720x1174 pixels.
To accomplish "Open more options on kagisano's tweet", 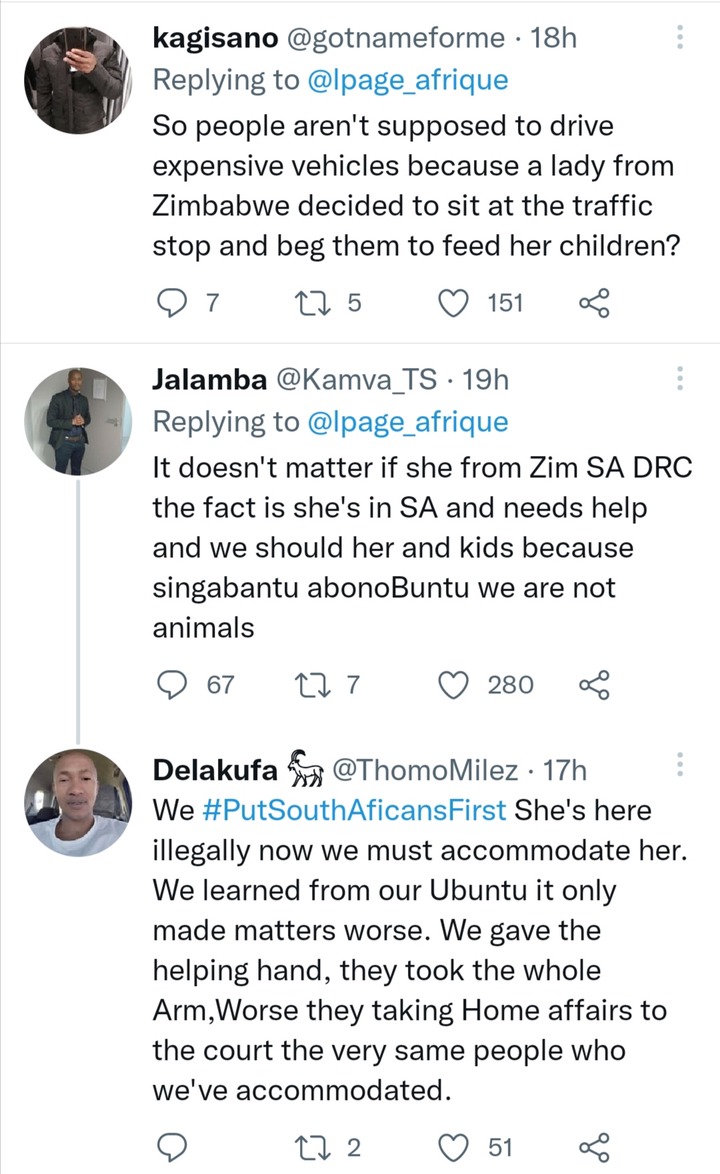I will [680, 37].
